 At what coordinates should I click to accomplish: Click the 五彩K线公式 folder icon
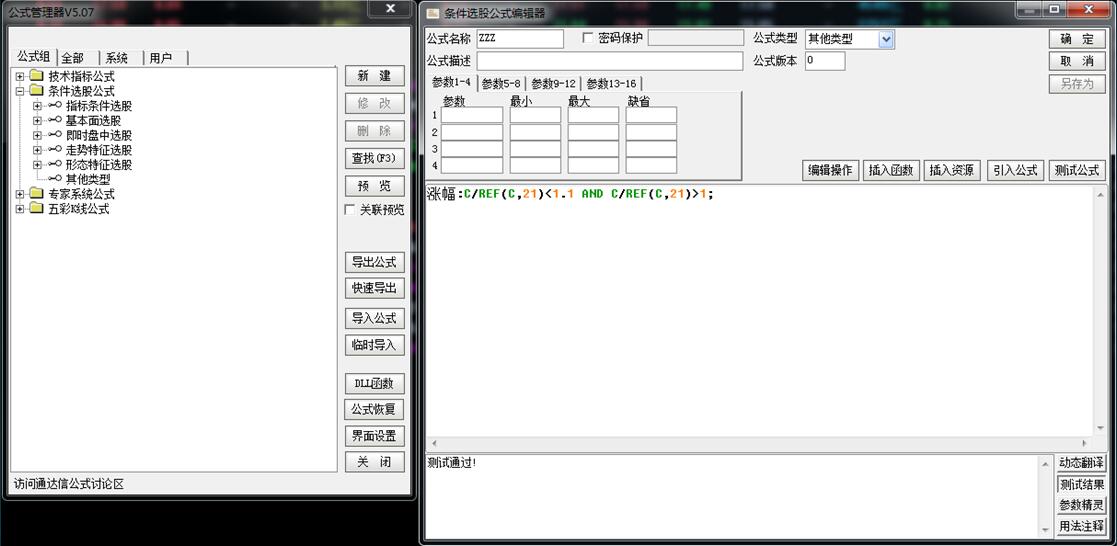(36, 208)
